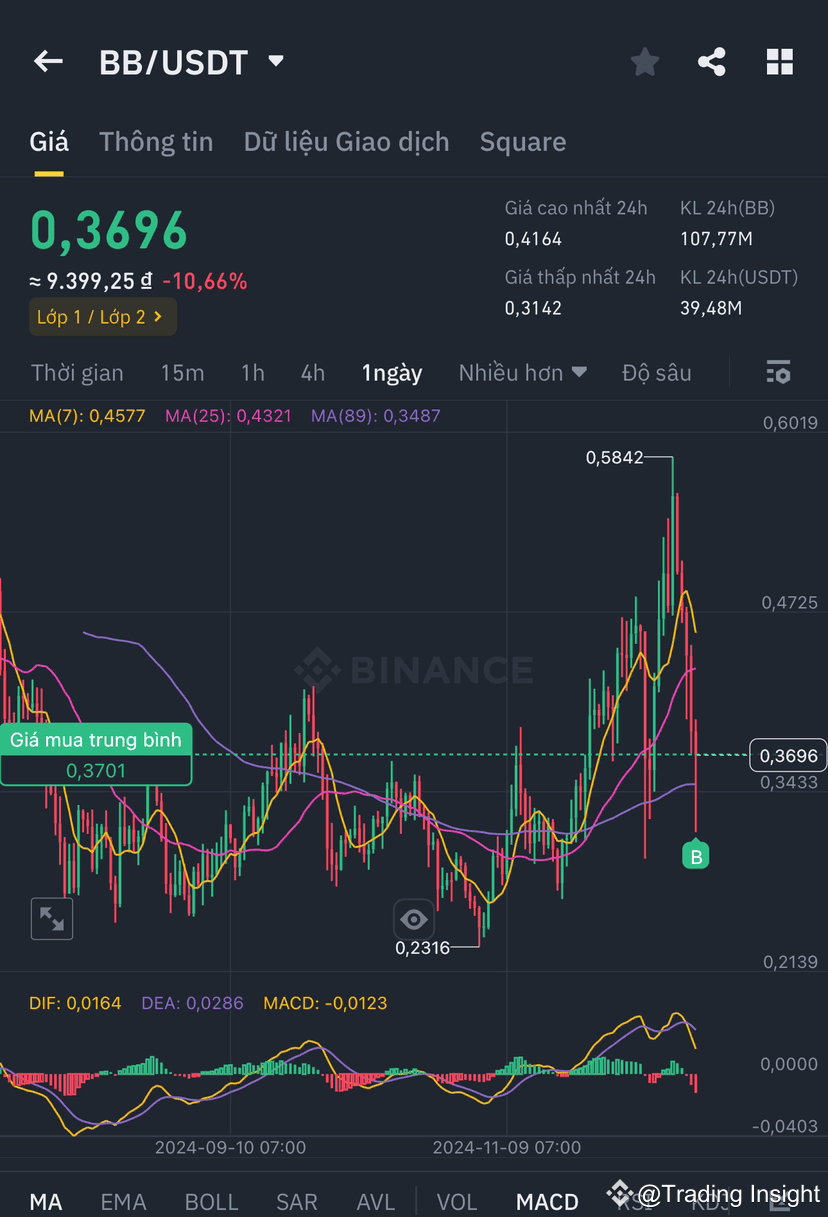Tap the DIF: 0,0164 readout
The width and height of the screenshot is (828, 1217).
coord(75,1003)
